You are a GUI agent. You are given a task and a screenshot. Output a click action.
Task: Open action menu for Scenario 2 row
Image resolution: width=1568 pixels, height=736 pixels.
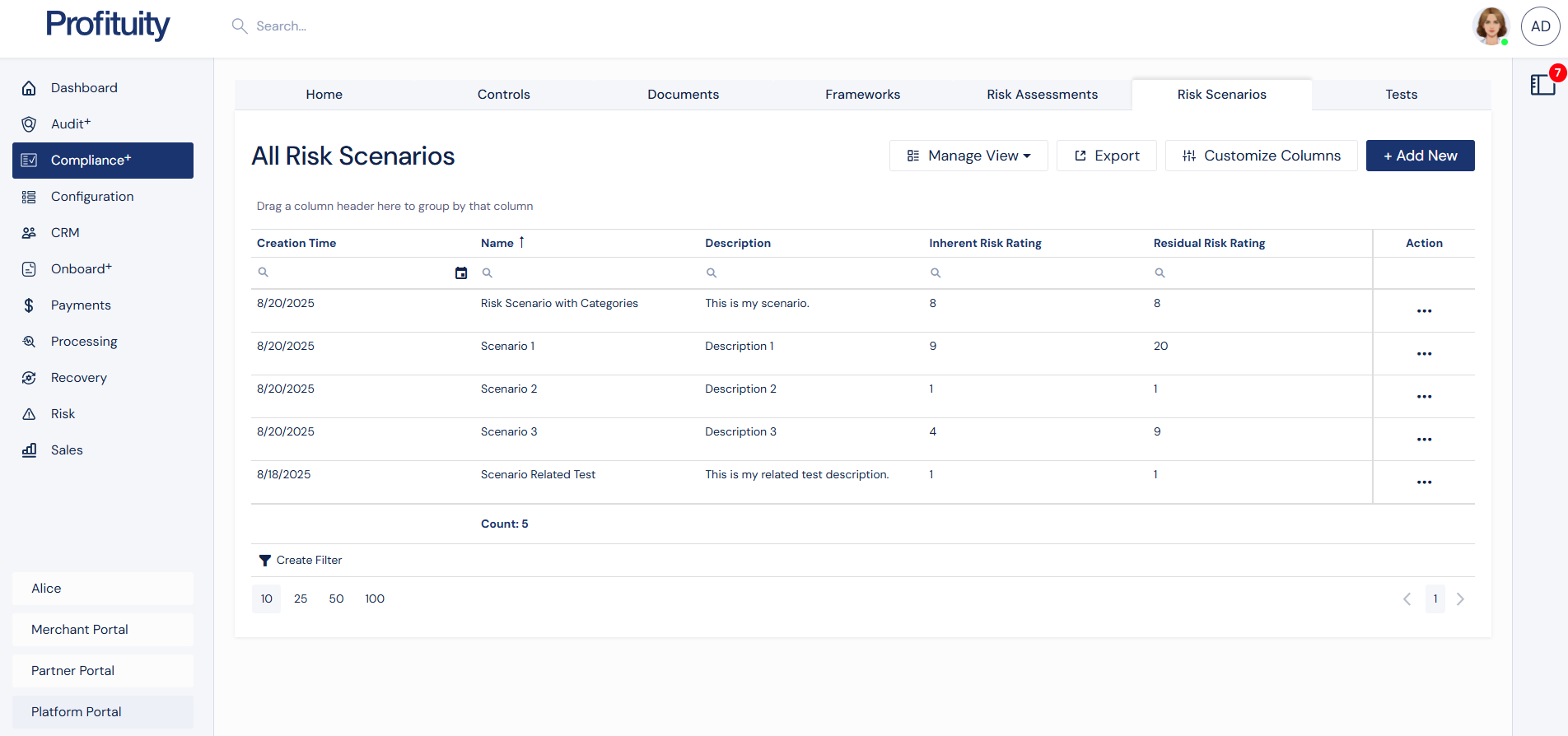point(1424,397)
